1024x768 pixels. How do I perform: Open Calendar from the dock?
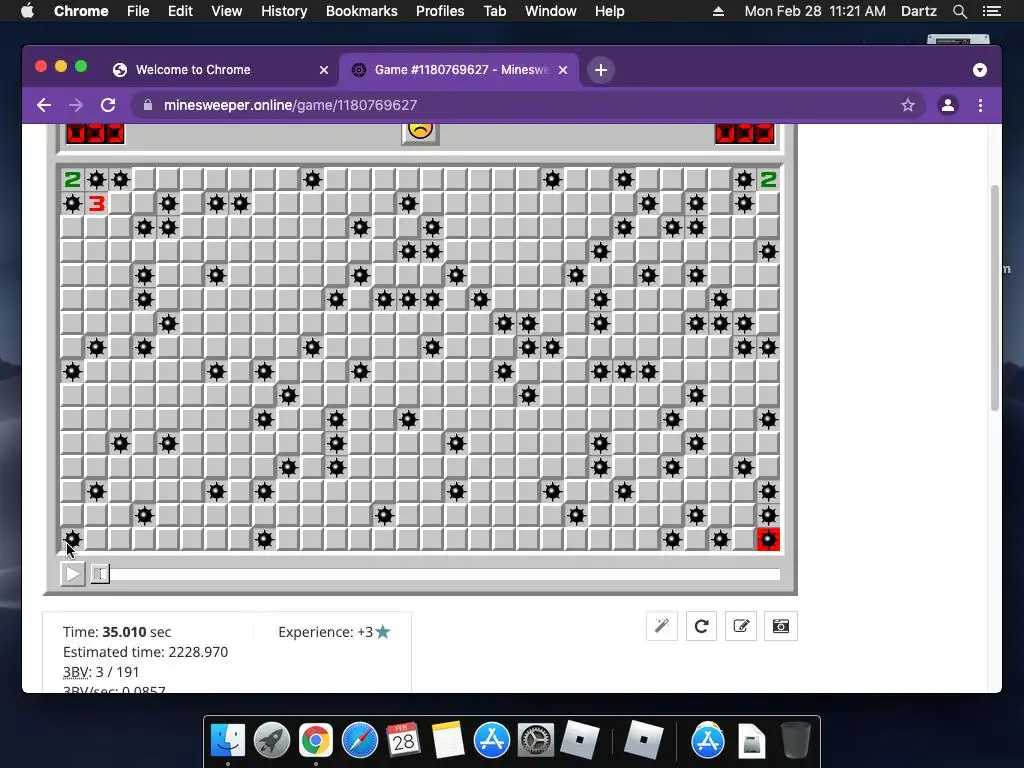click(403, 741)
